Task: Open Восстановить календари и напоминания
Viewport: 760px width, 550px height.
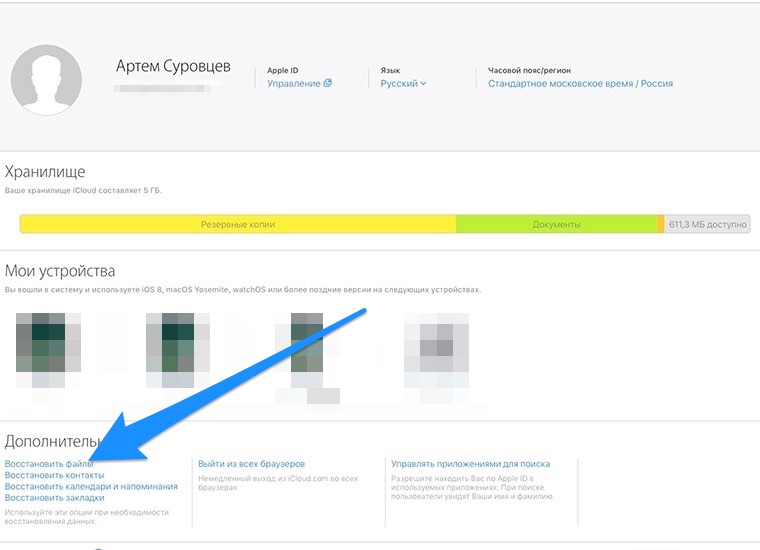Action: point(91,486)
